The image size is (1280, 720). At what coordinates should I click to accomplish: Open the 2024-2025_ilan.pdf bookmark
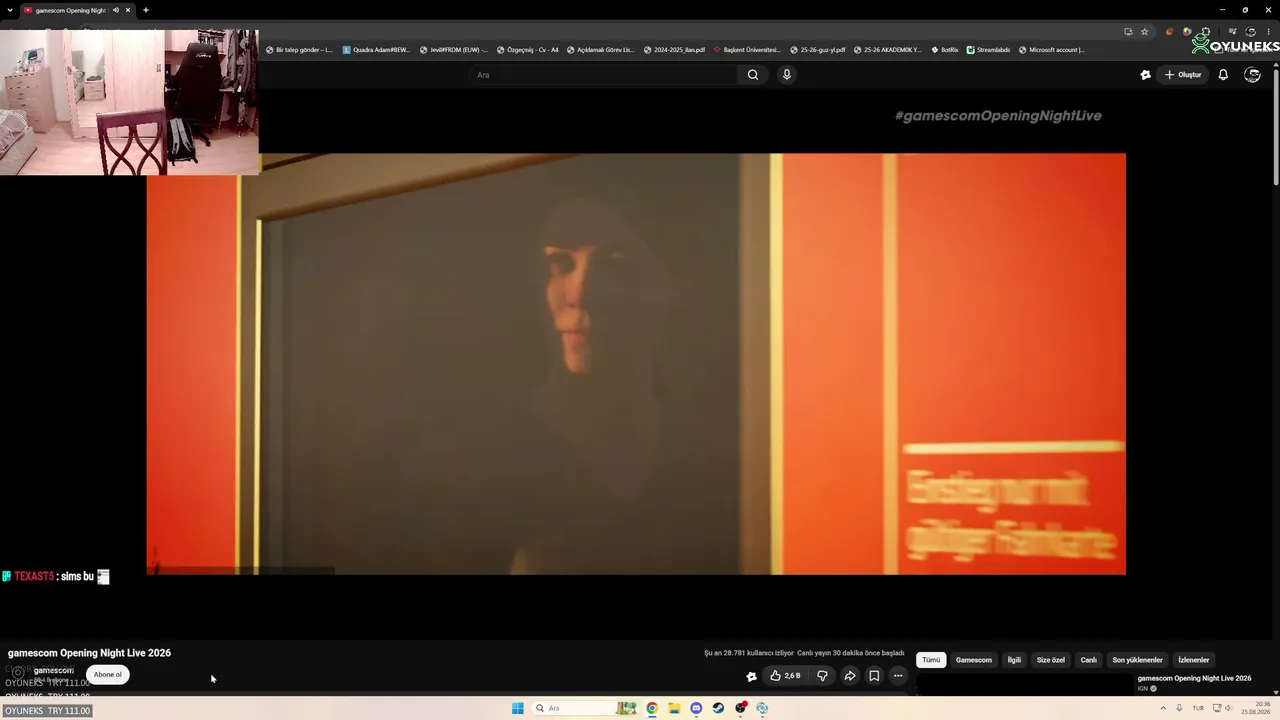[674, 50]
